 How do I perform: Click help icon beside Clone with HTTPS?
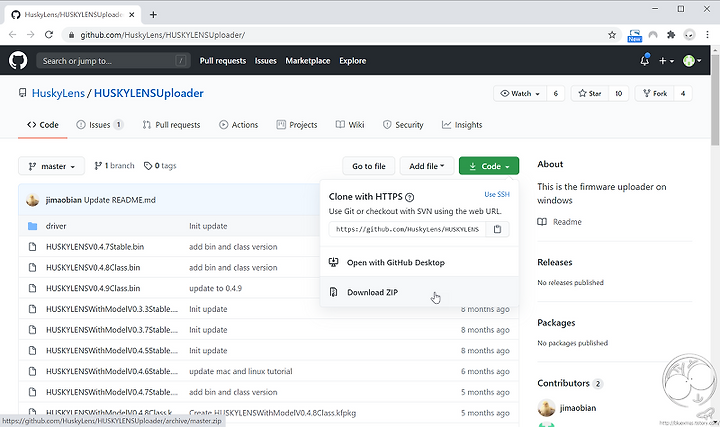410,197
